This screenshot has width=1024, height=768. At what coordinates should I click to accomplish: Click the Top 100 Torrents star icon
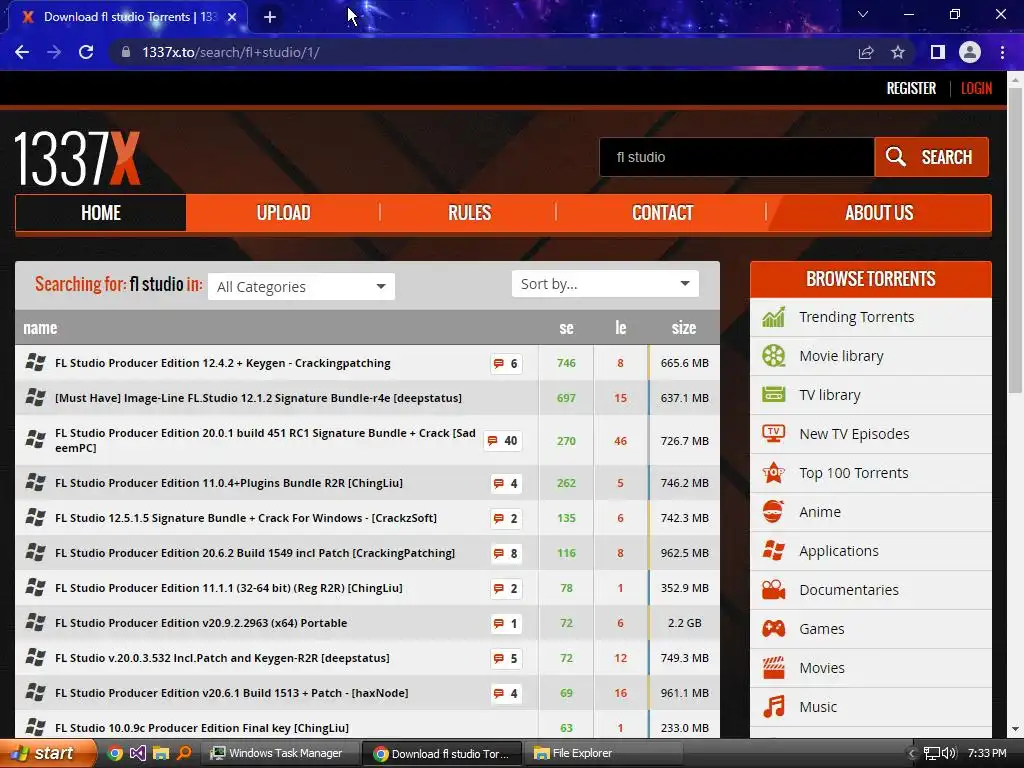click(x=773, y=473)
